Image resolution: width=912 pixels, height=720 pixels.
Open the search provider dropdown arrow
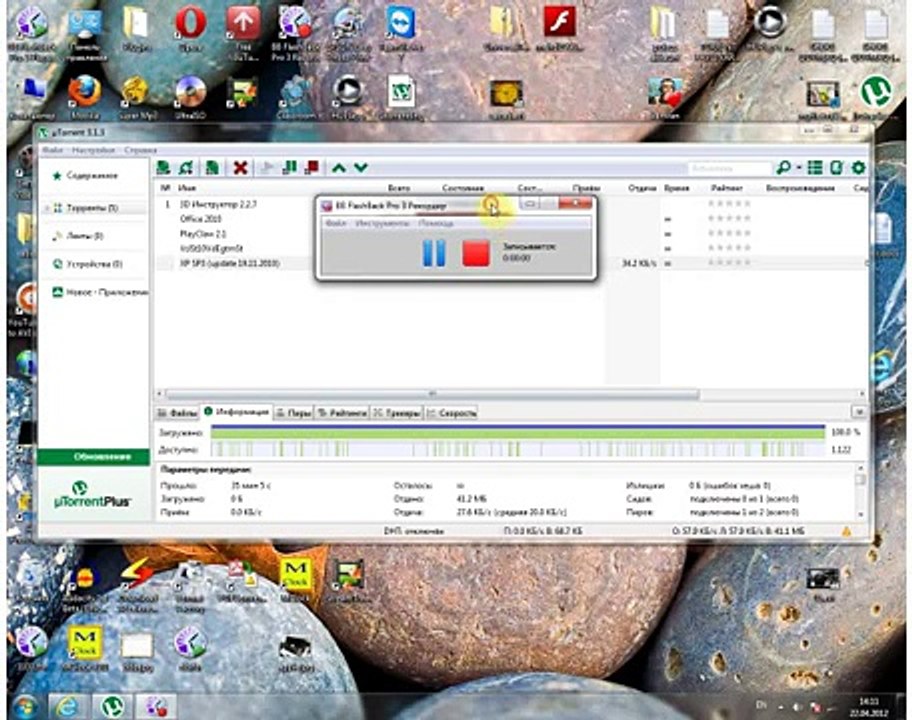(x=799, y=168)
